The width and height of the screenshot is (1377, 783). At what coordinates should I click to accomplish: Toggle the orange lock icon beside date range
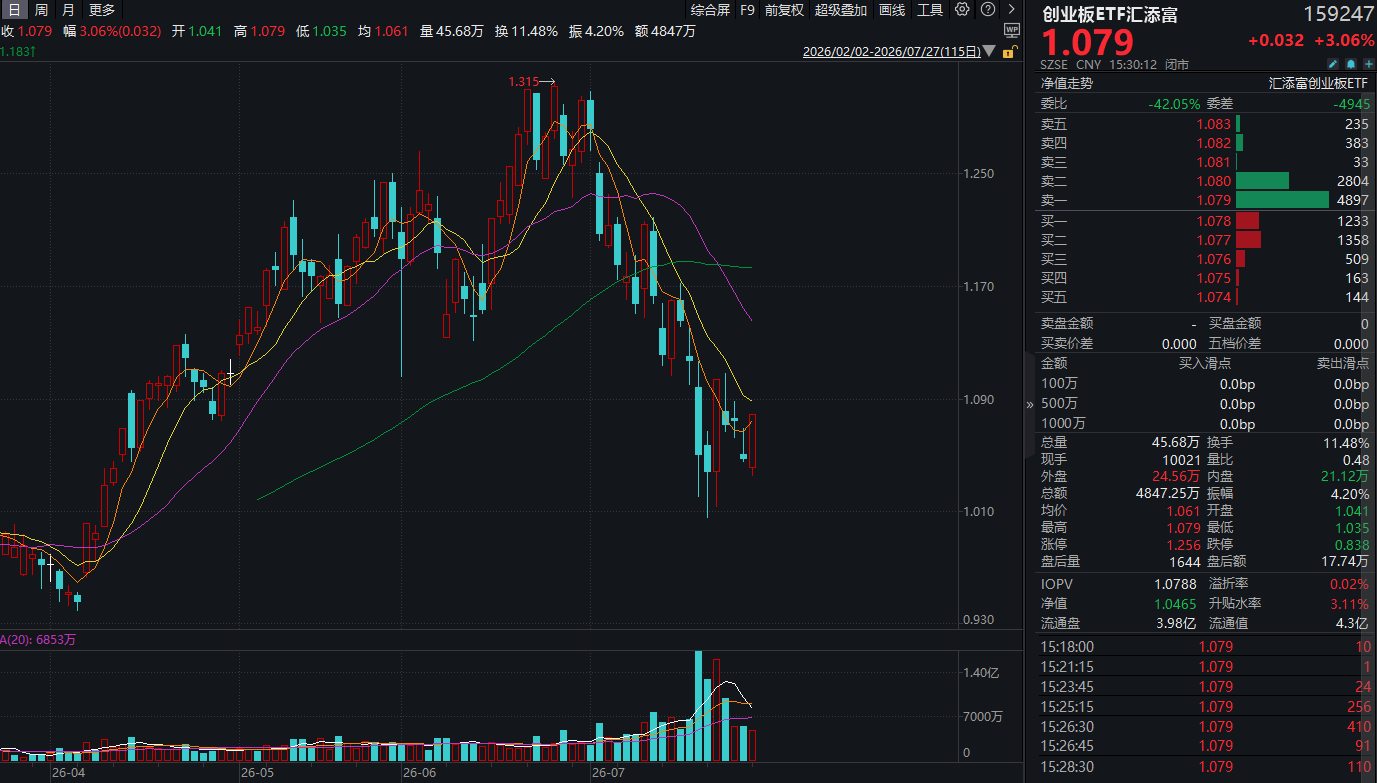(x=1010, y=51)
